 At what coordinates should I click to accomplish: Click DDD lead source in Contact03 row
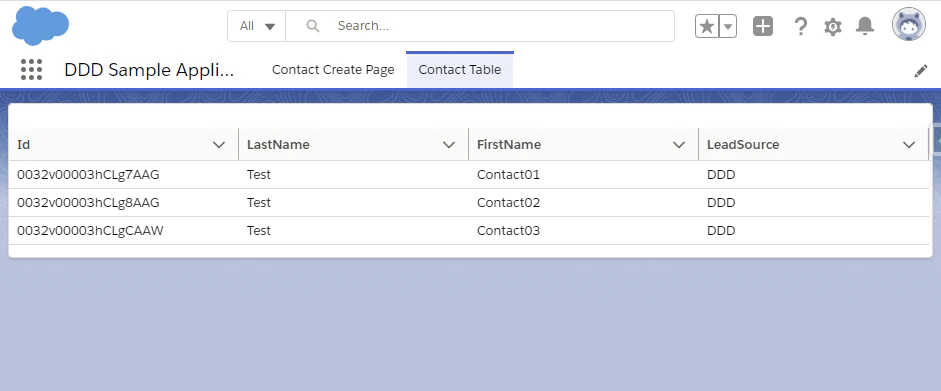point(813,230)
